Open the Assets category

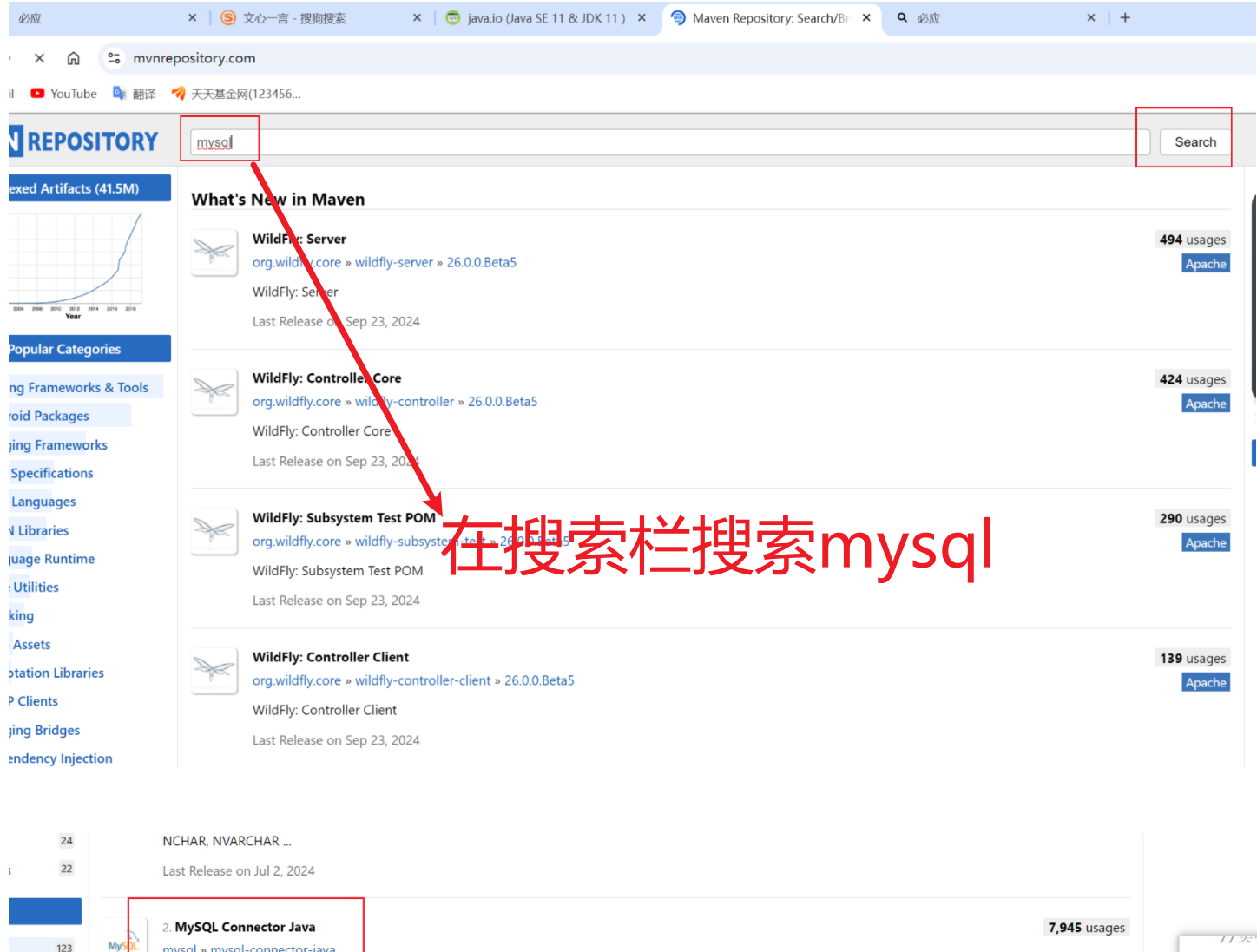(31, 645)
